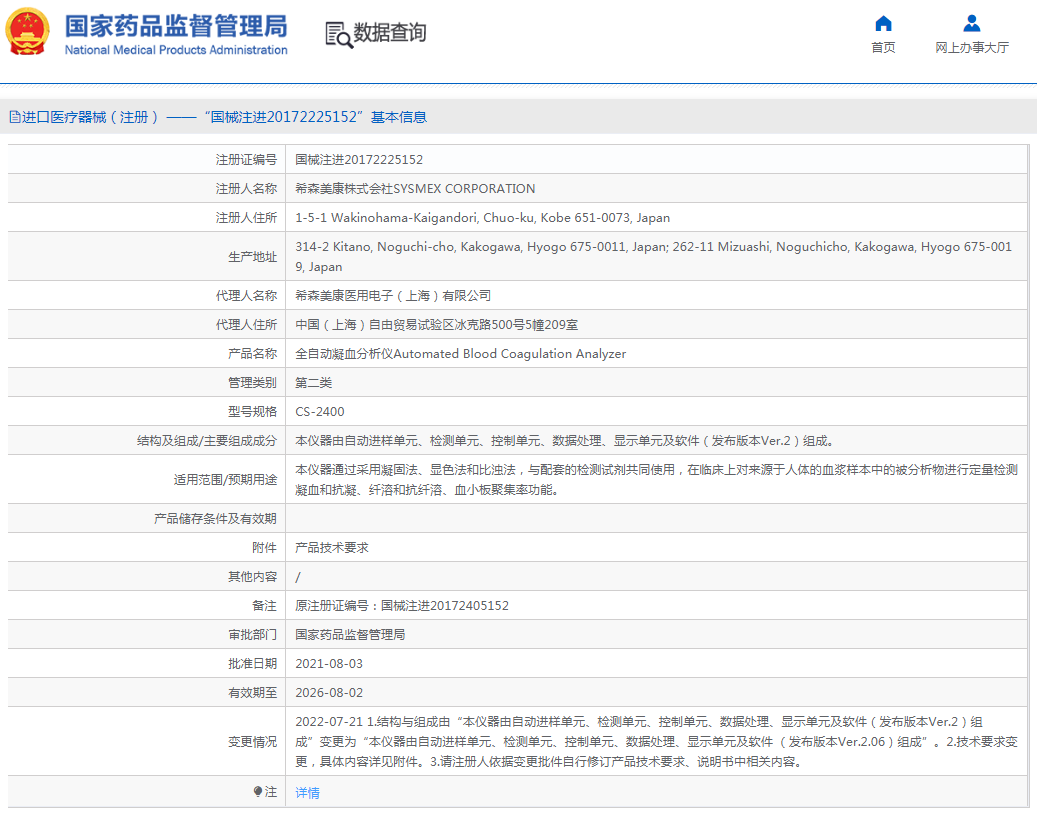The height and width of the screenshot is (814, 1037).
Task: Click management category value 第二类
Action: point(313,383)
